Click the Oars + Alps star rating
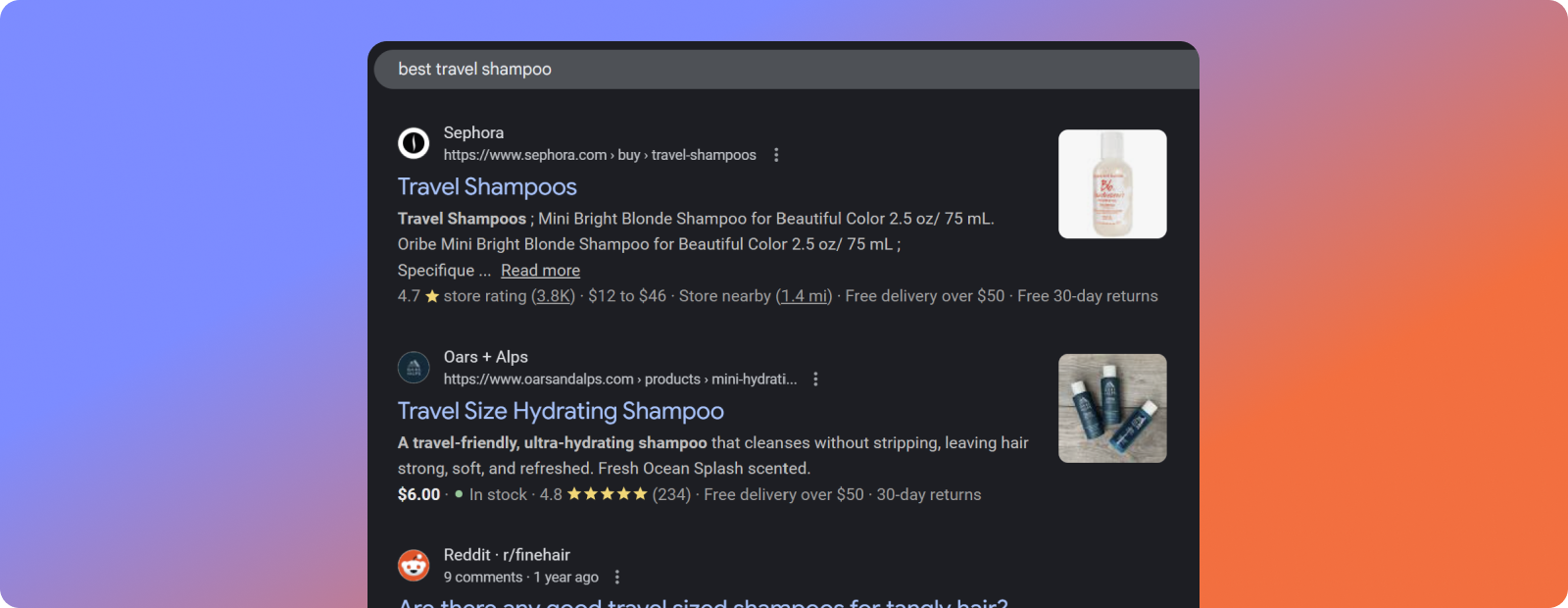The image size is (1568, 608). (x=607, y=494)
